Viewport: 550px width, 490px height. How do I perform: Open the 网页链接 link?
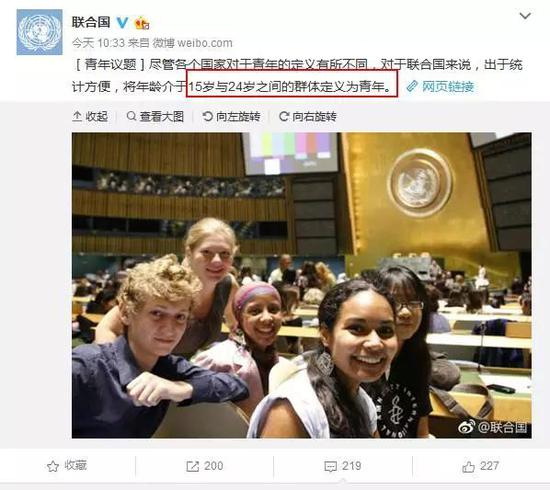(448, 86)
